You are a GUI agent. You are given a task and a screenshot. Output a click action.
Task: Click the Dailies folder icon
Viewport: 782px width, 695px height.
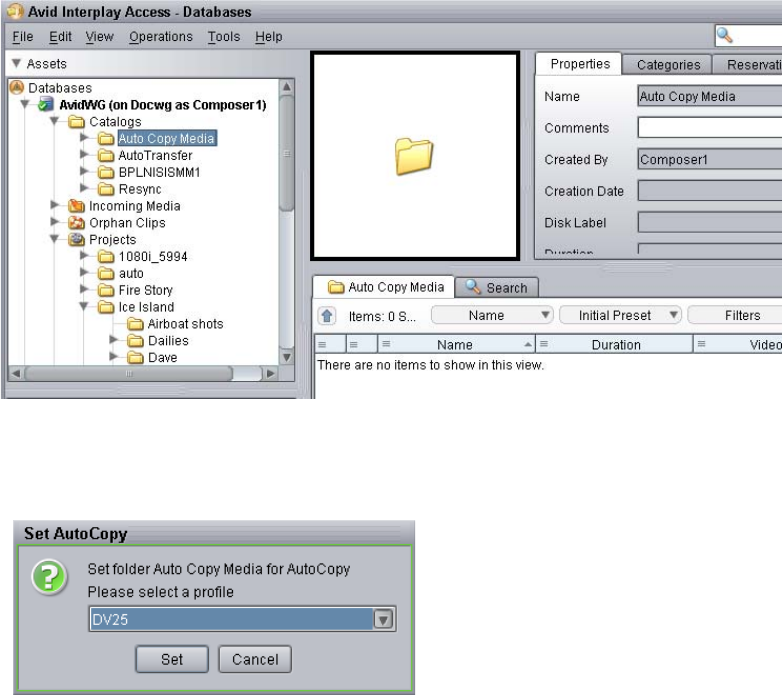135,341
